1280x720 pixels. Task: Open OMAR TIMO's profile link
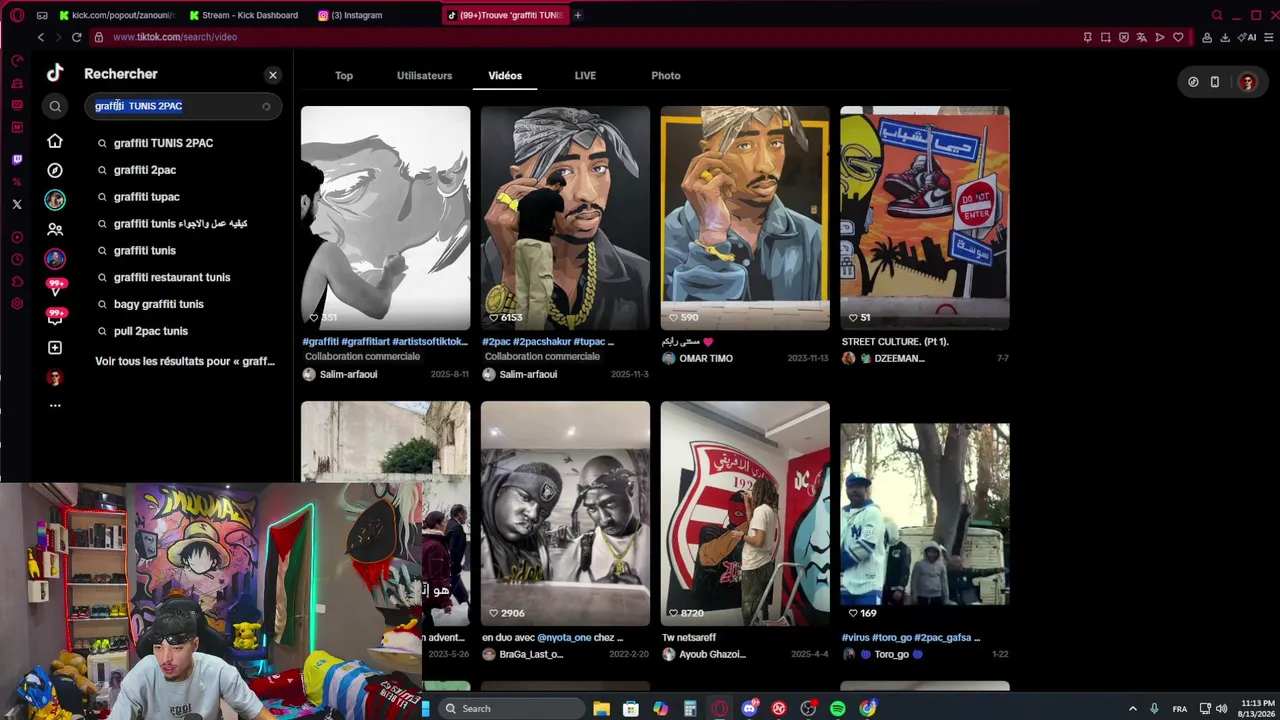(706, 359)
